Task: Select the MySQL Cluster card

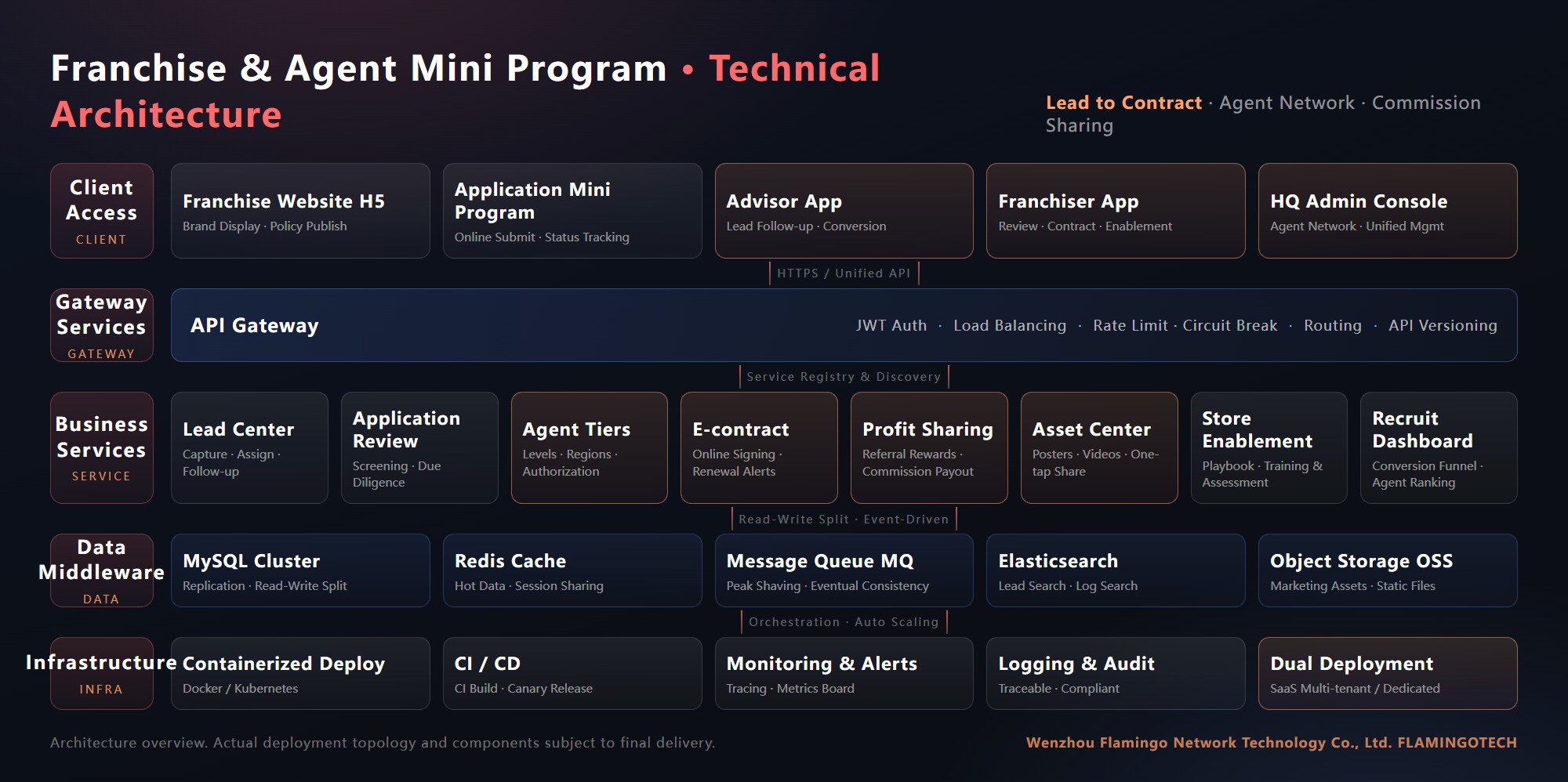Action: 300,570
